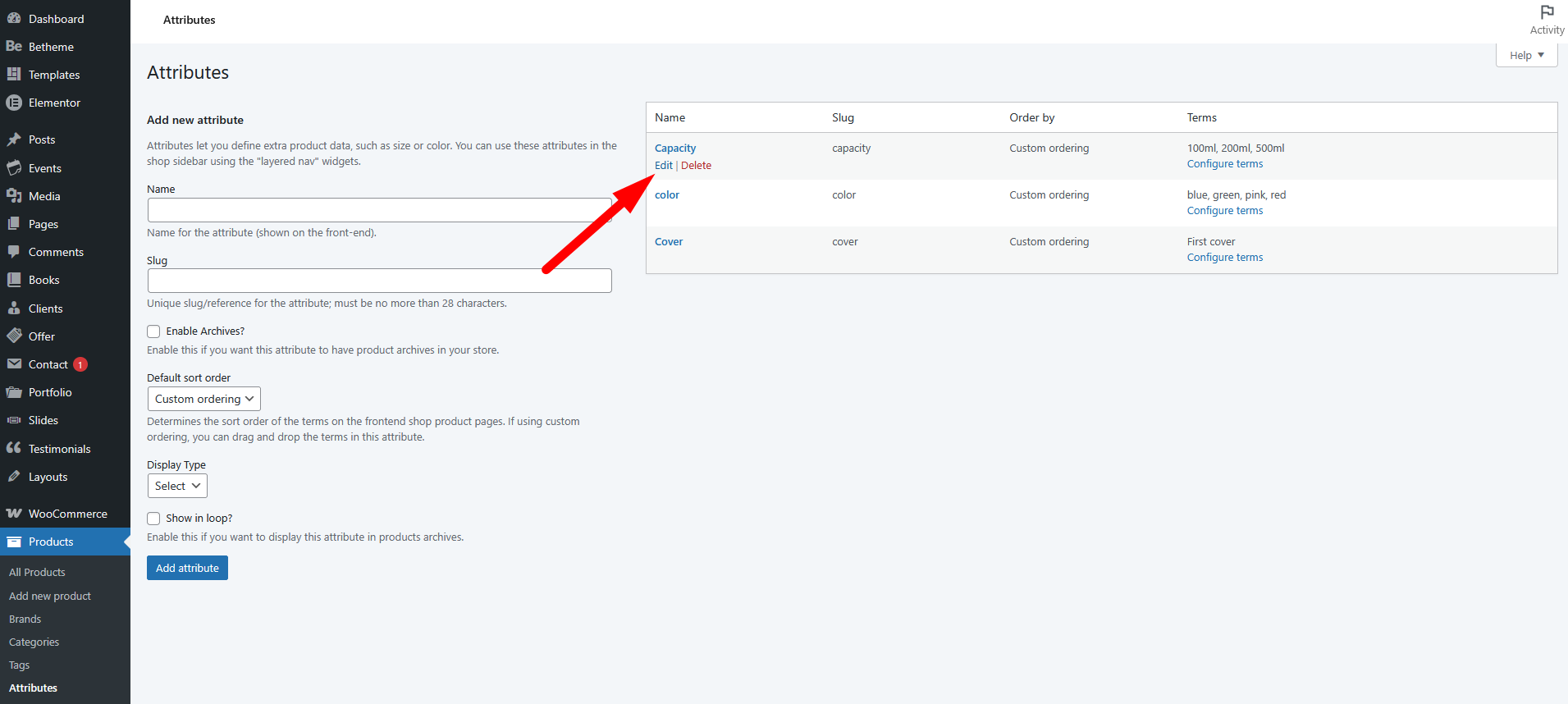
Task: Open the Categories submenu item
Action: [x=34, y=642]
